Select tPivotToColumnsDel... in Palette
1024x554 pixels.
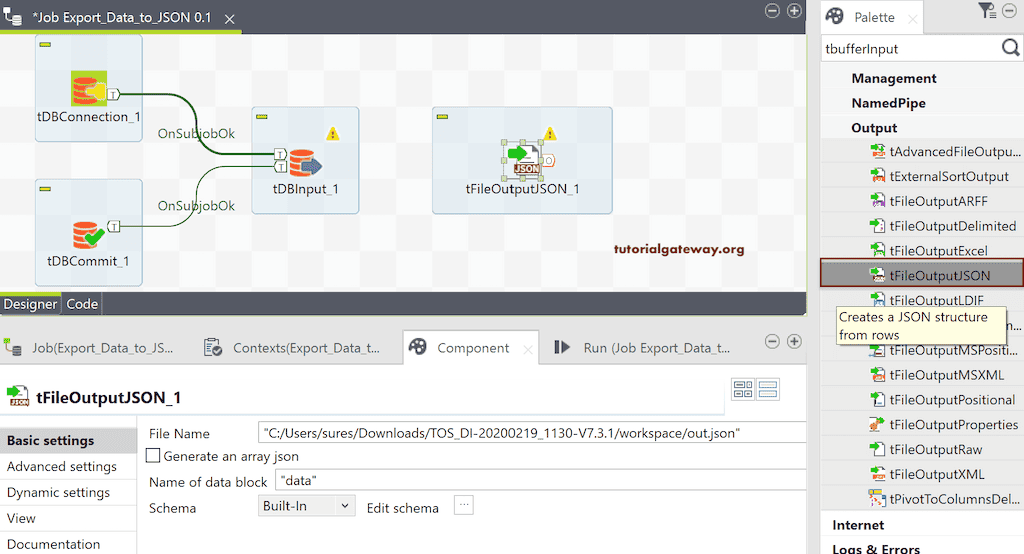coord(944,499)
